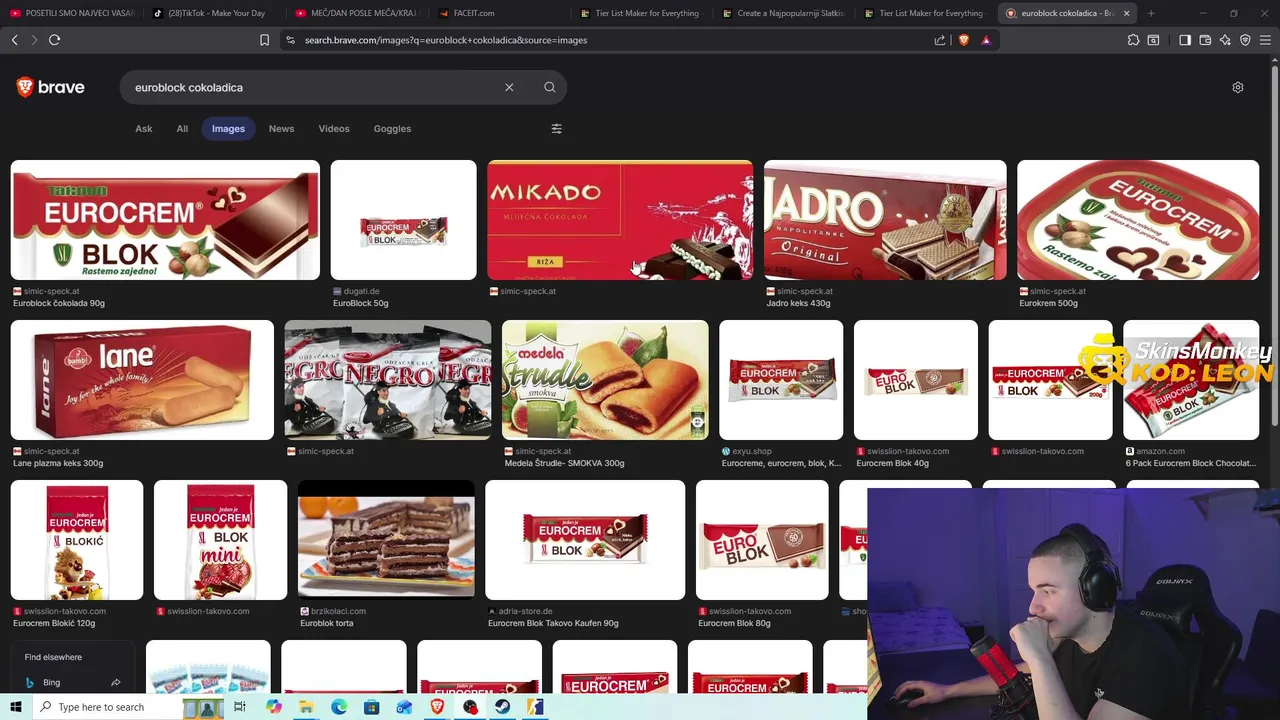Select the Images search tab
The height and width of the screenshot is (720, 1280).
(228, 128)
